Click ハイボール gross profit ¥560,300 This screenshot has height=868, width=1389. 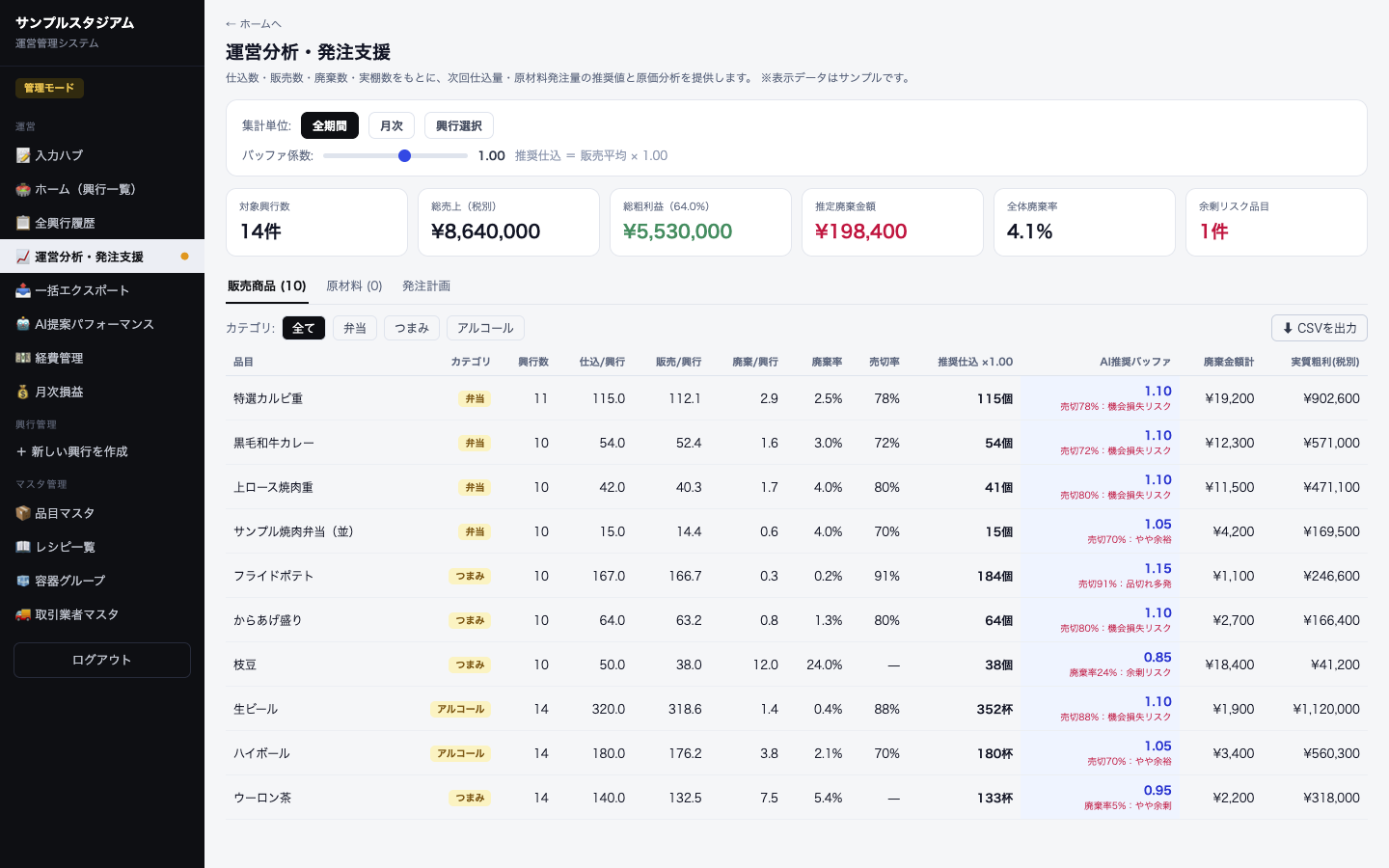1331,753
